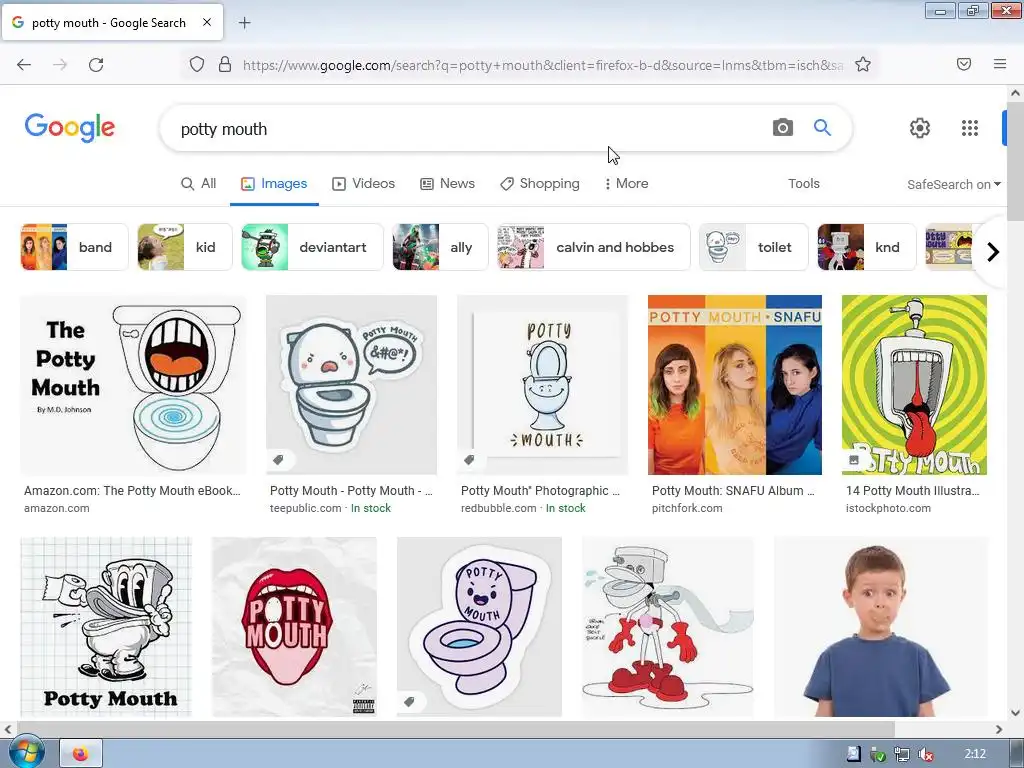Select the Images tab
1024x768 pixels.
coord(274,184)
